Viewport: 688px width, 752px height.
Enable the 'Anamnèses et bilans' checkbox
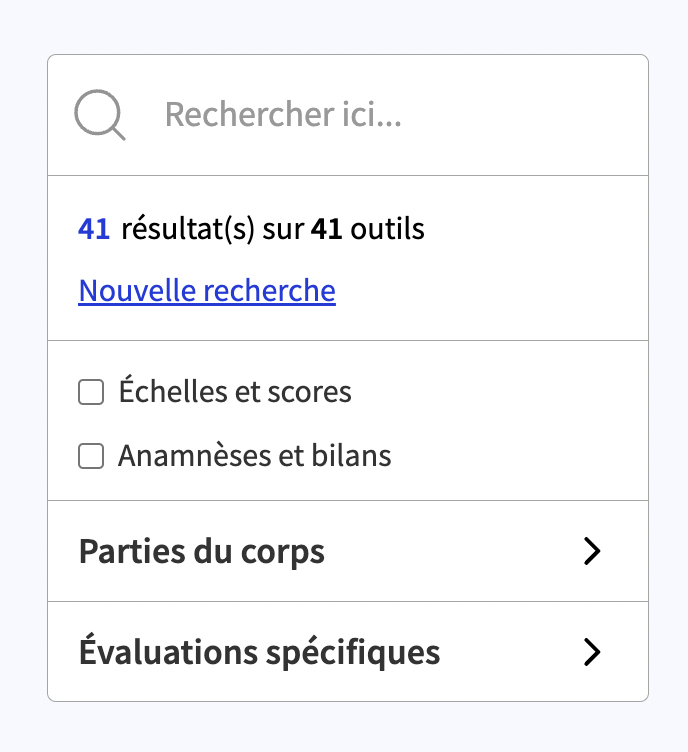tap(91, 456)
